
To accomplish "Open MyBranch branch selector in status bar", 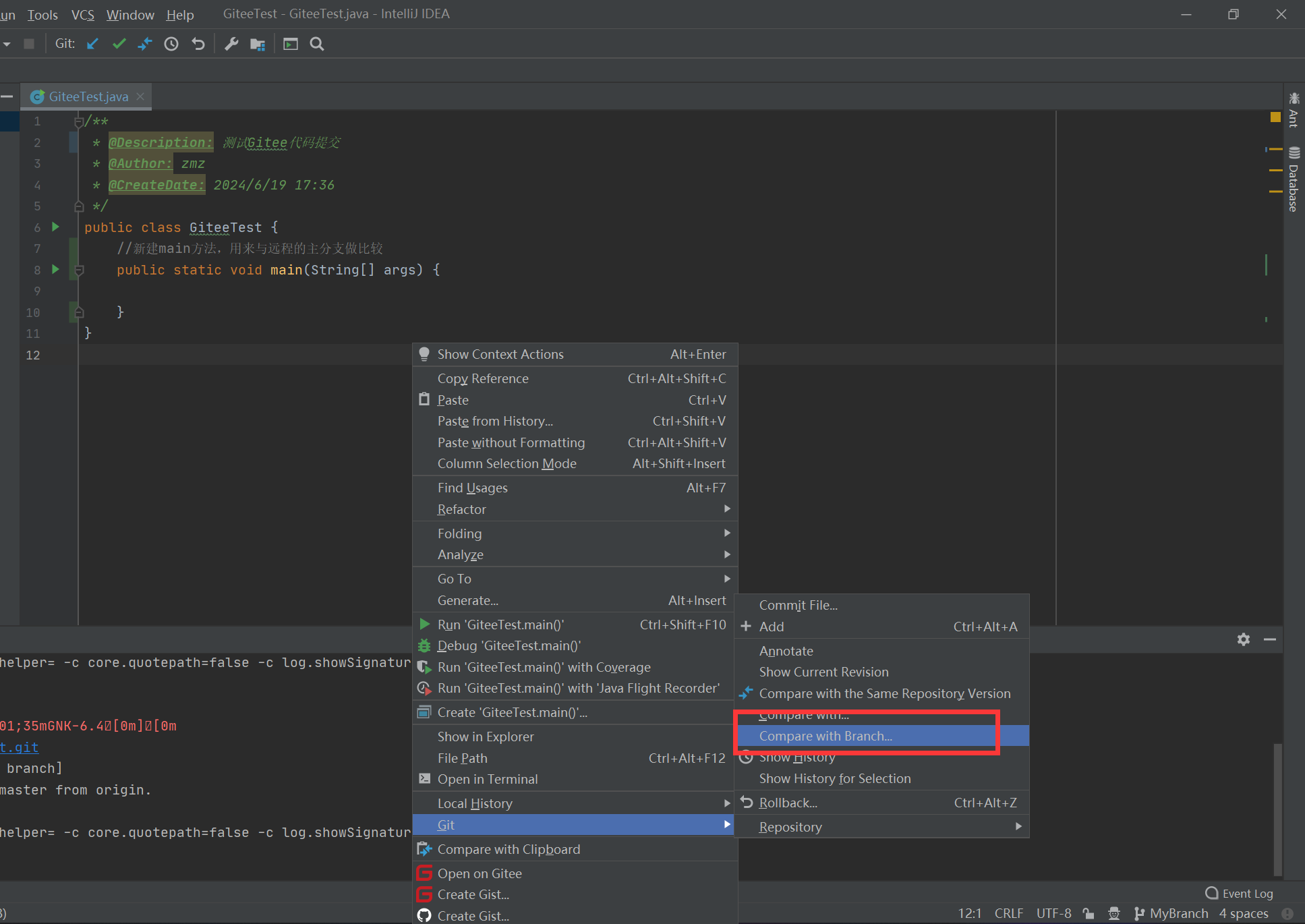I will (1171, 913).
